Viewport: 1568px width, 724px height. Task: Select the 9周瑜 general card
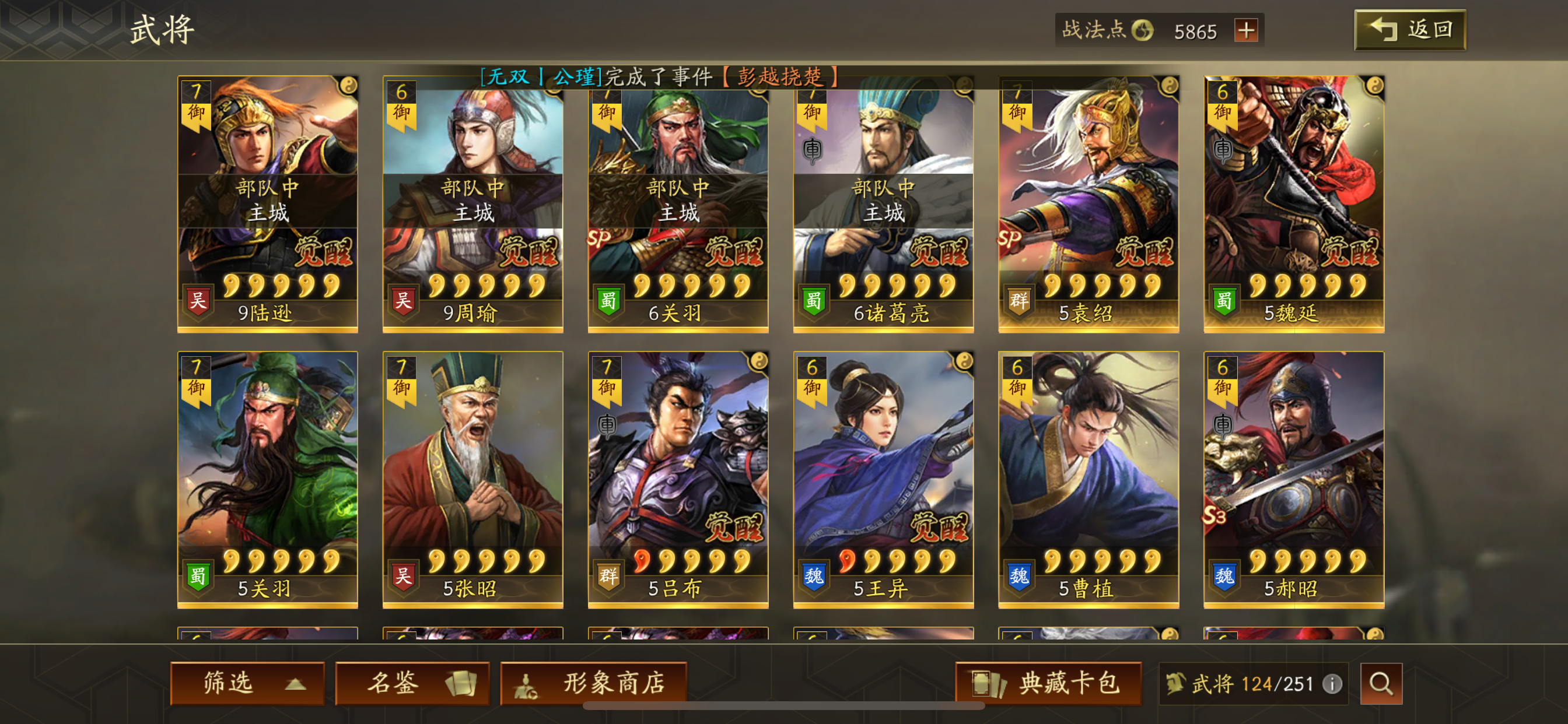point(473,205)
